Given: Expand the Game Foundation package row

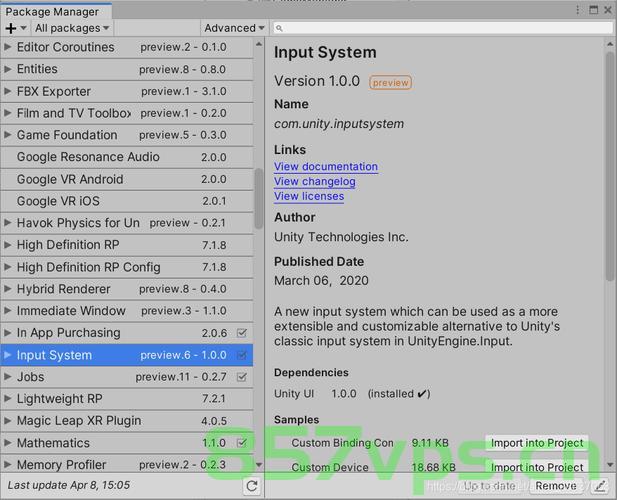Looking at the screenshot, I should point(7,135).
